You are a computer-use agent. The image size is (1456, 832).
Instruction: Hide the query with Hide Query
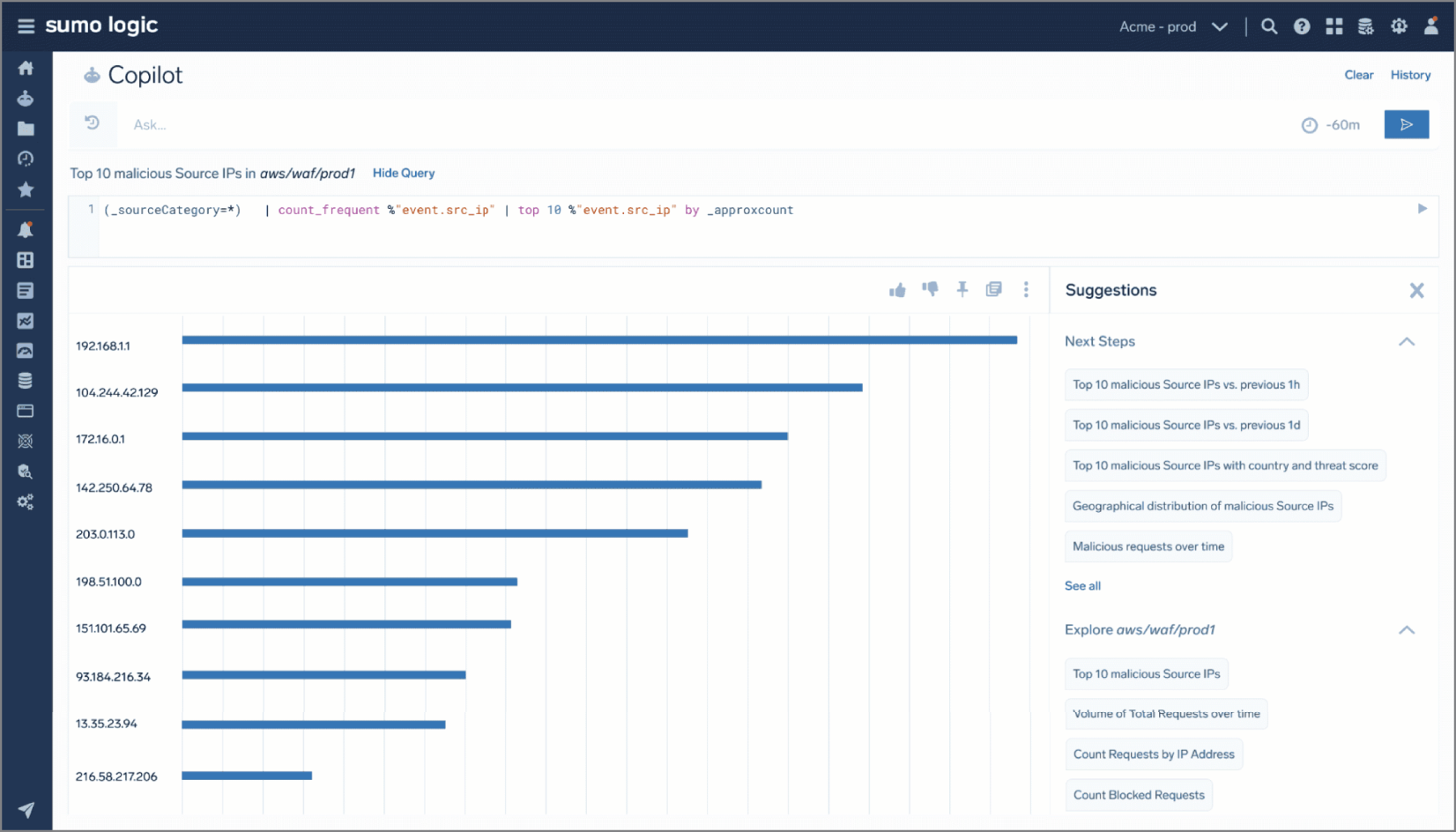[403, 173]
